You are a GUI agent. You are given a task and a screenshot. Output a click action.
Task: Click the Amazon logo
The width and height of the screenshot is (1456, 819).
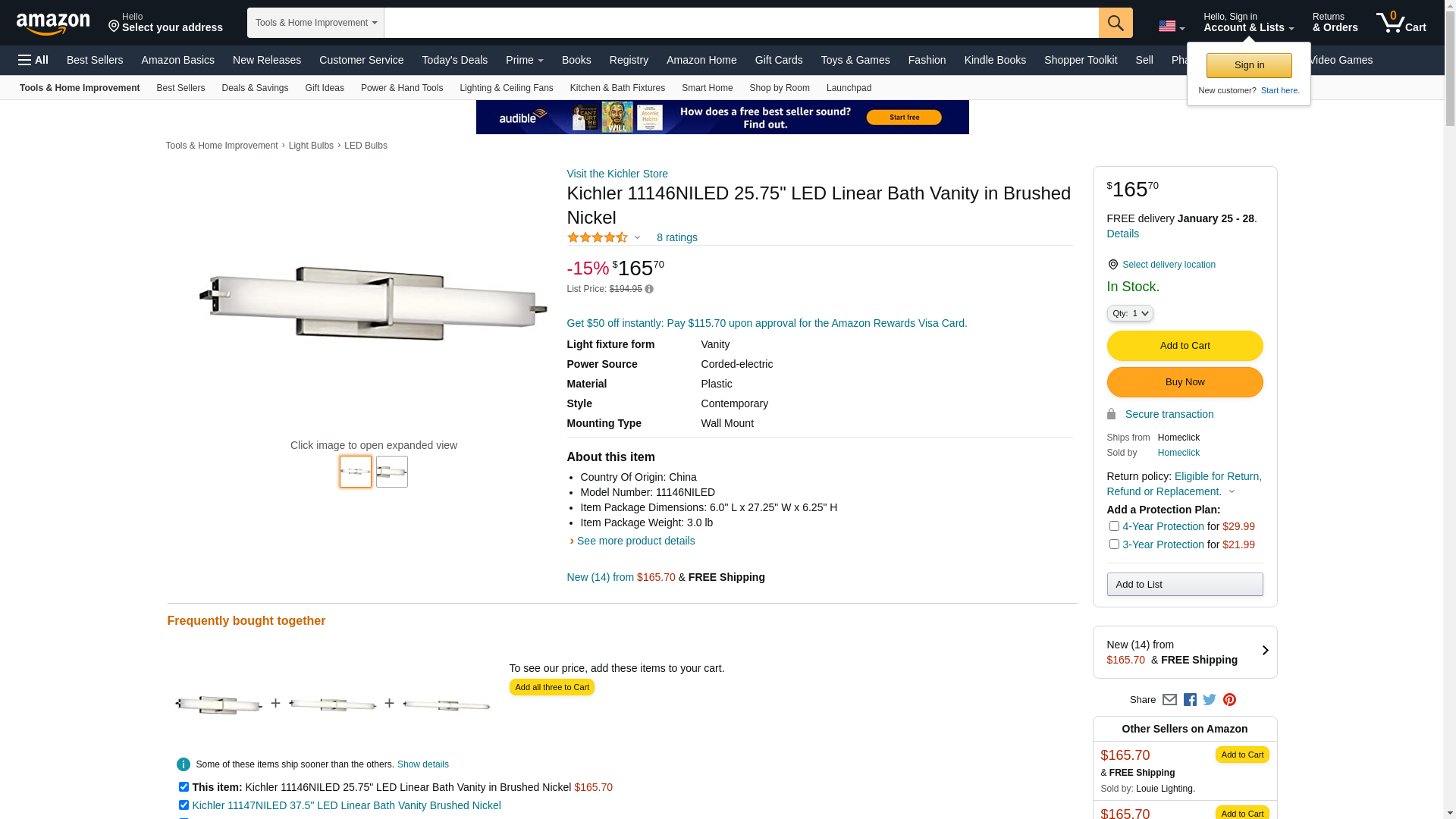point(53,24)
